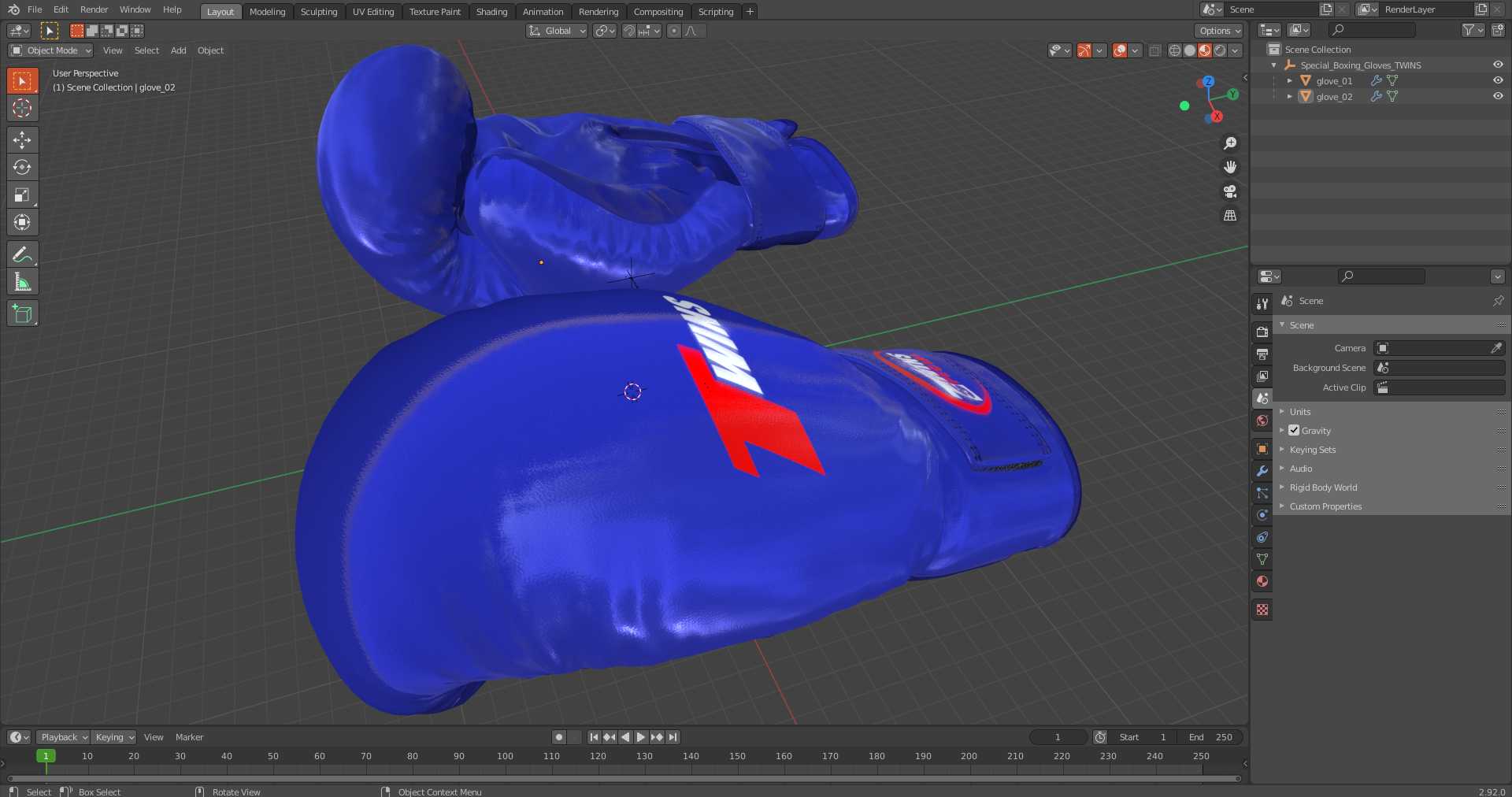Viewport: 1512px width, 797px height.
Task: Select the Add Cube tool
Action: click(22, 313)
